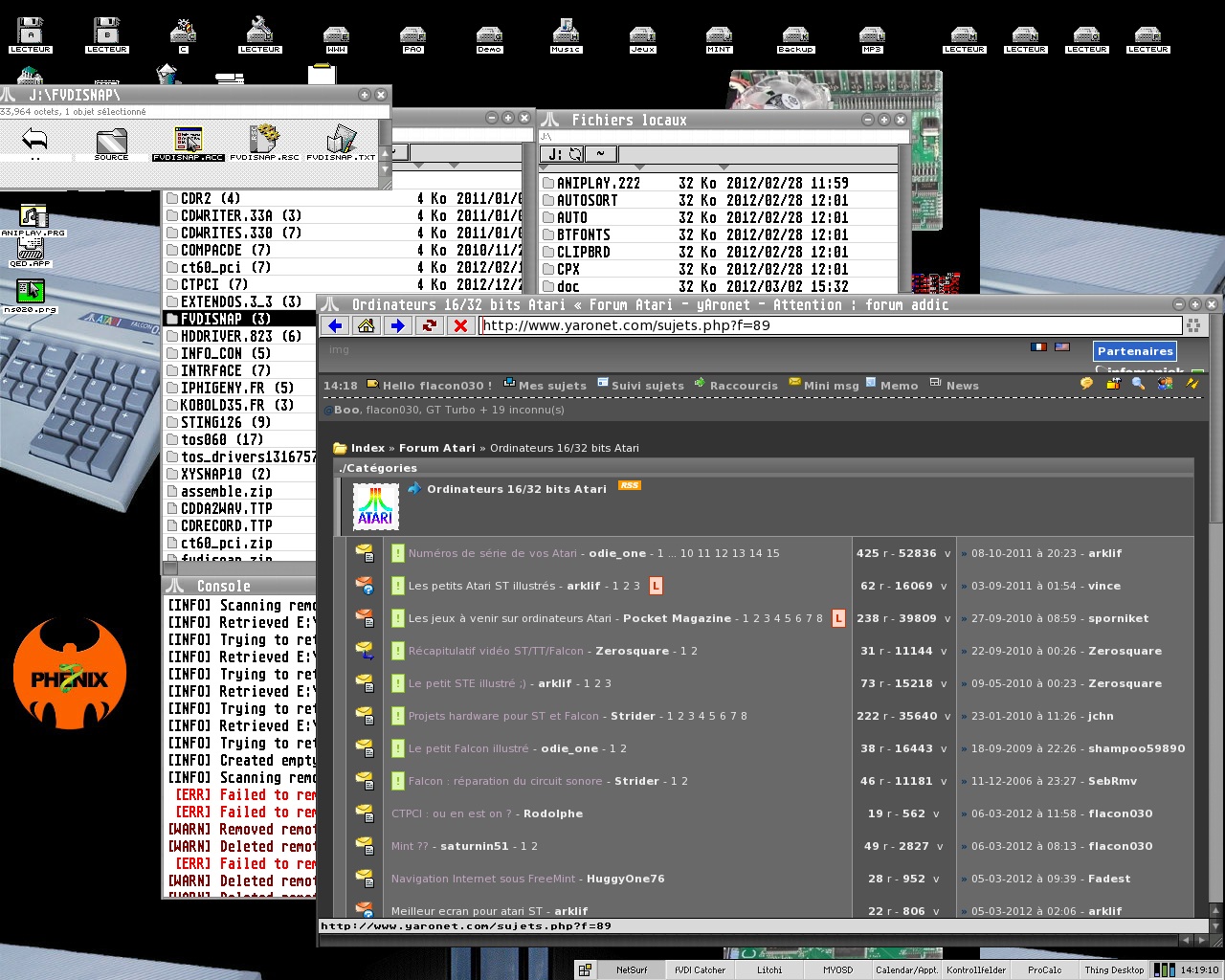Screen dimensions: 1225x980
Task: Open the ns020.prg desktop icon
Action: point(31,295)
